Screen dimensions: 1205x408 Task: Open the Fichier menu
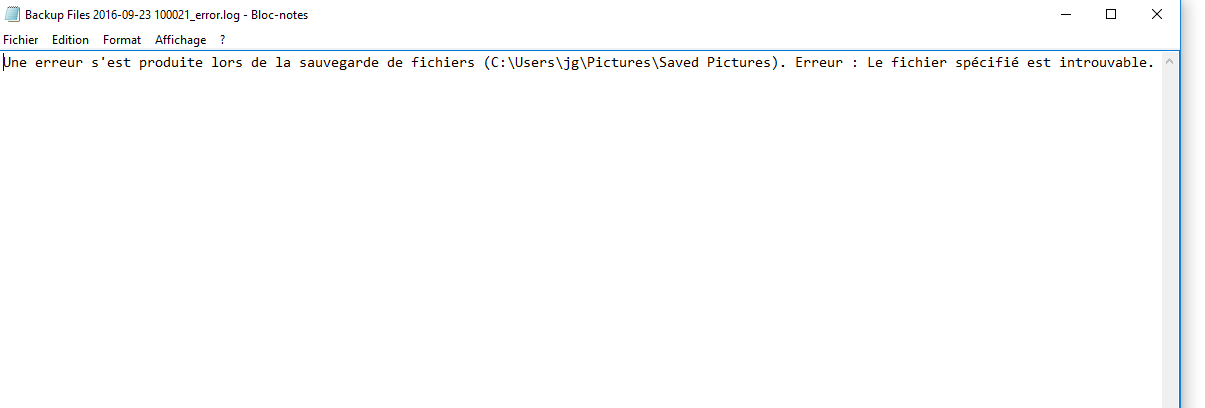[x=21, y=40]
